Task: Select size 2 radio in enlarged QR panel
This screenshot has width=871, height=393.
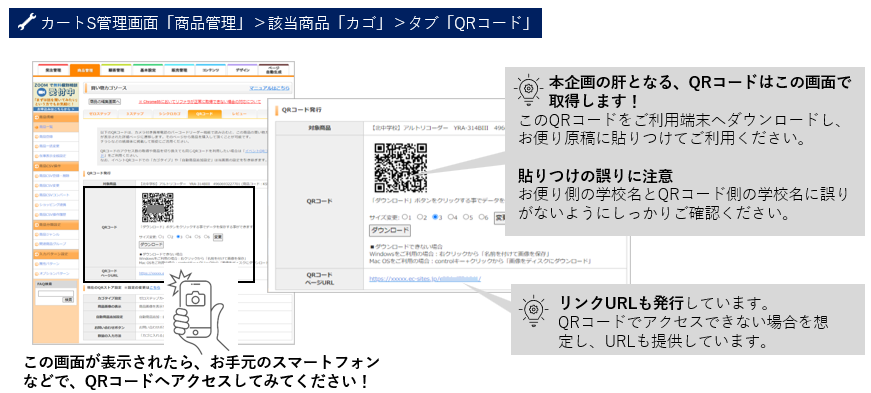Action: (x=420, y=217)
